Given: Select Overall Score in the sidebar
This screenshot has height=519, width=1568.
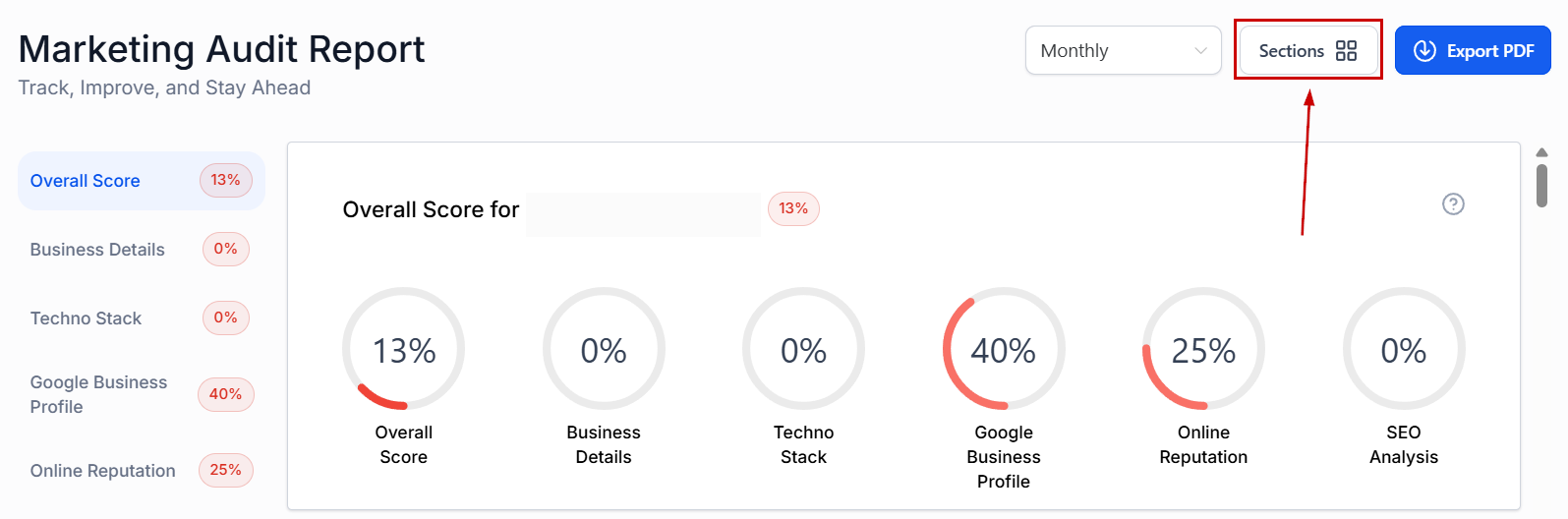Looking at the screenshot, I should point(86,181).
